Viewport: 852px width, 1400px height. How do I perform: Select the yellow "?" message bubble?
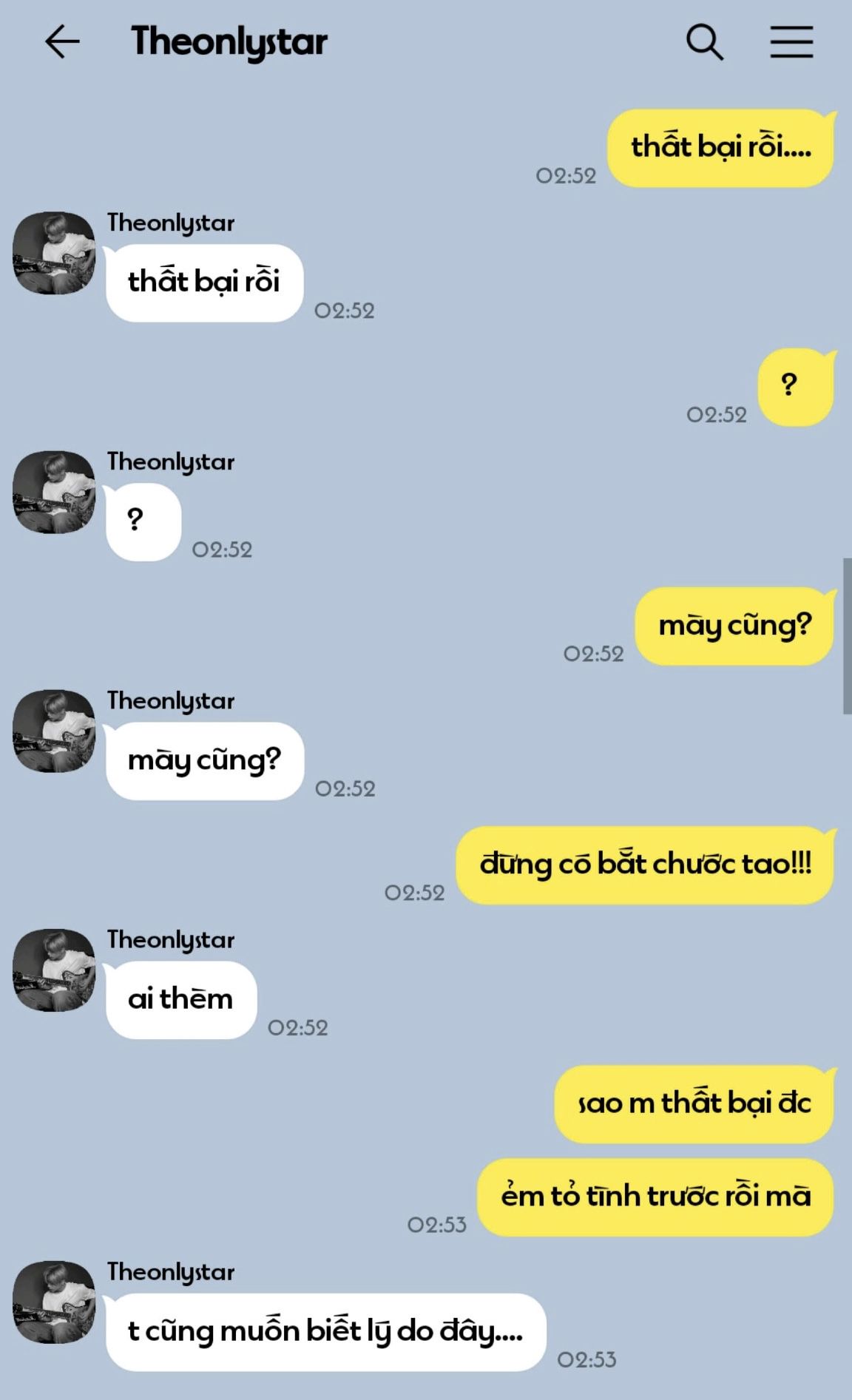click(x=797, y=387)
